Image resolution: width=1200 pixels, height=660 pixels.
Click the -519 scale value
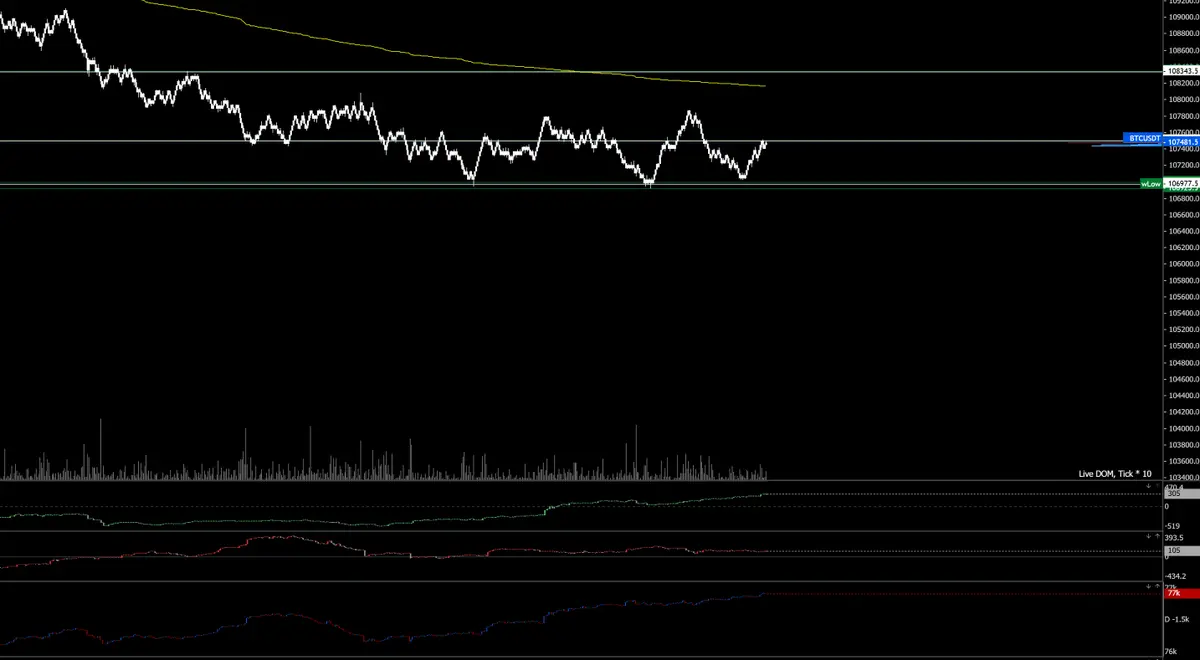(x=1174, y=525)
